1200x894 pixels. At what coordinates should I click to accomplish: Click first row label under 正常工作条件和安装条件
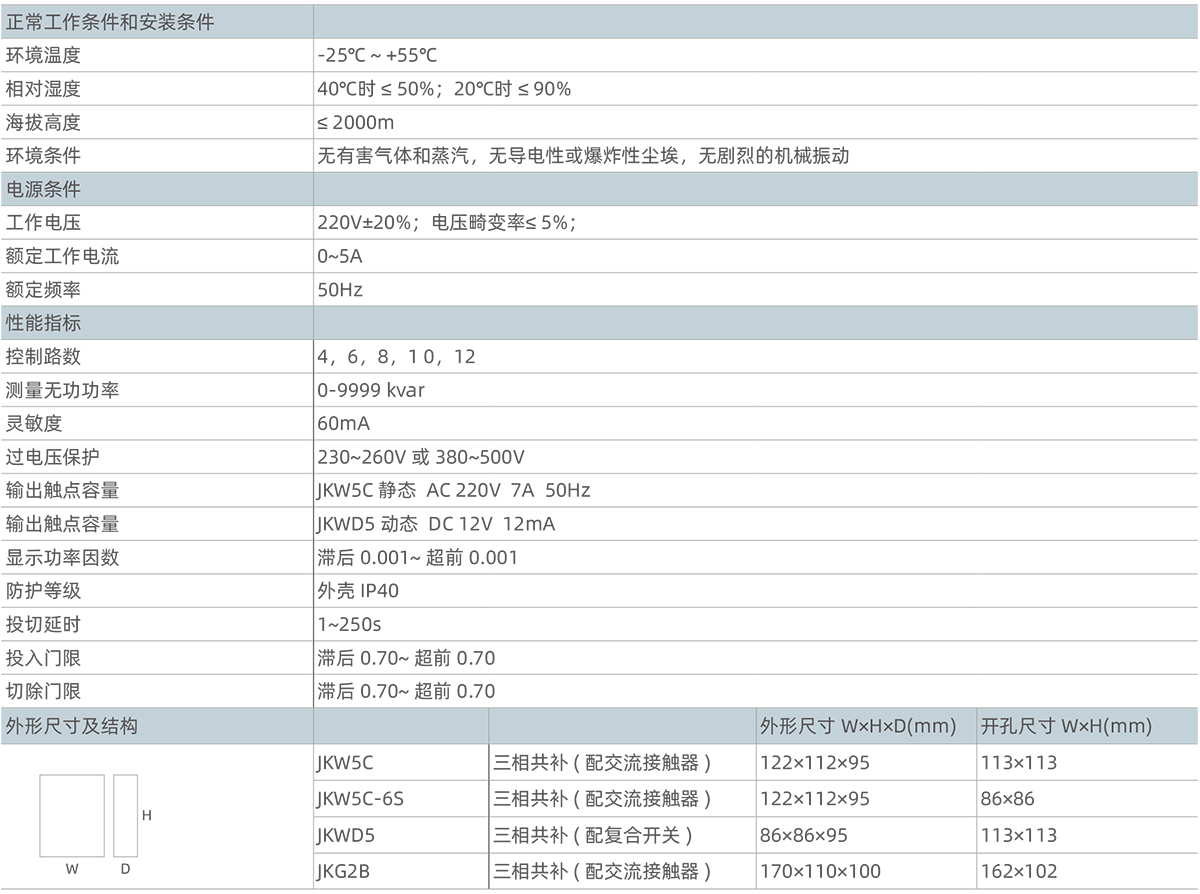[47, 55]
